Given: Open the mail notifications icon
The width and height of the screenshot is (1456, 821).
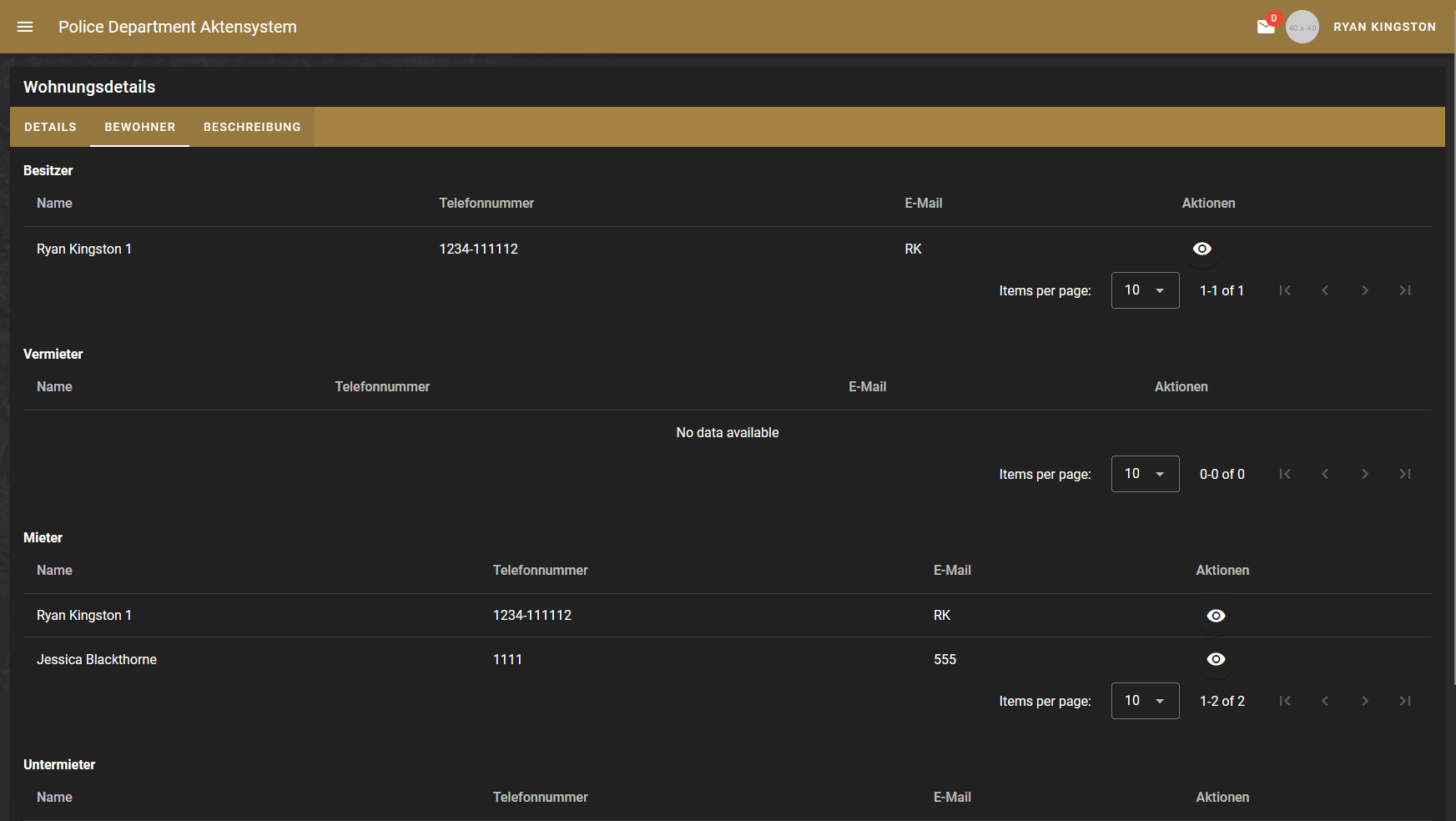Looking at the screenshot, I should point(1266,27).
